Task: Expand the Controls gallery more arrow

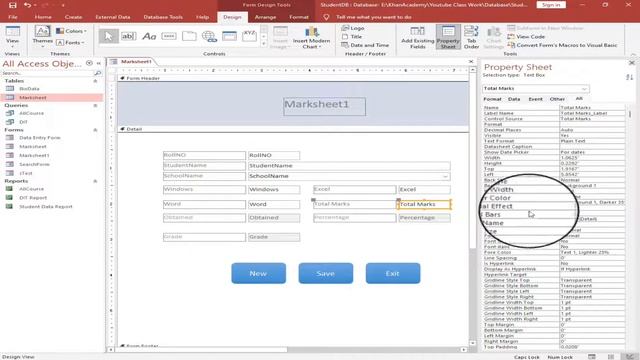Action: (x=264, y=44)
